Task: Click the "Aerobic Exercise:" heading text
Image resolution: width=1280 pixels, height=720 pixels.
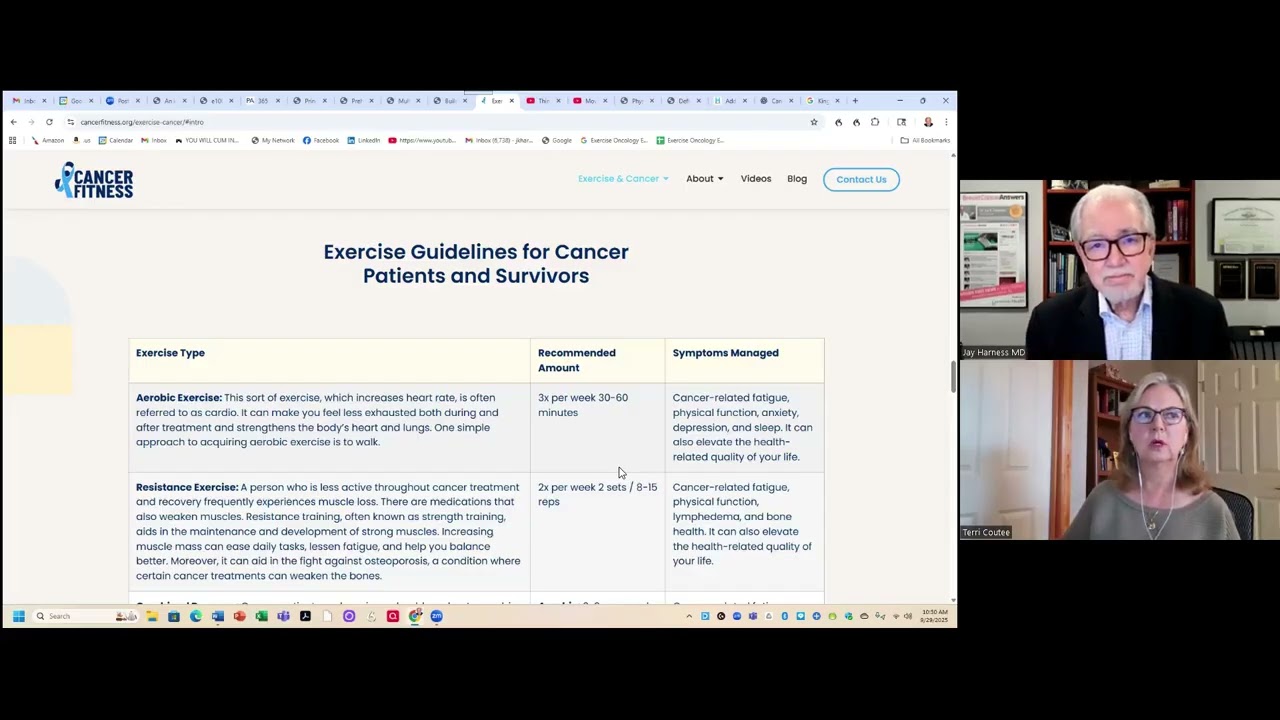Action: tap(179, 398)
